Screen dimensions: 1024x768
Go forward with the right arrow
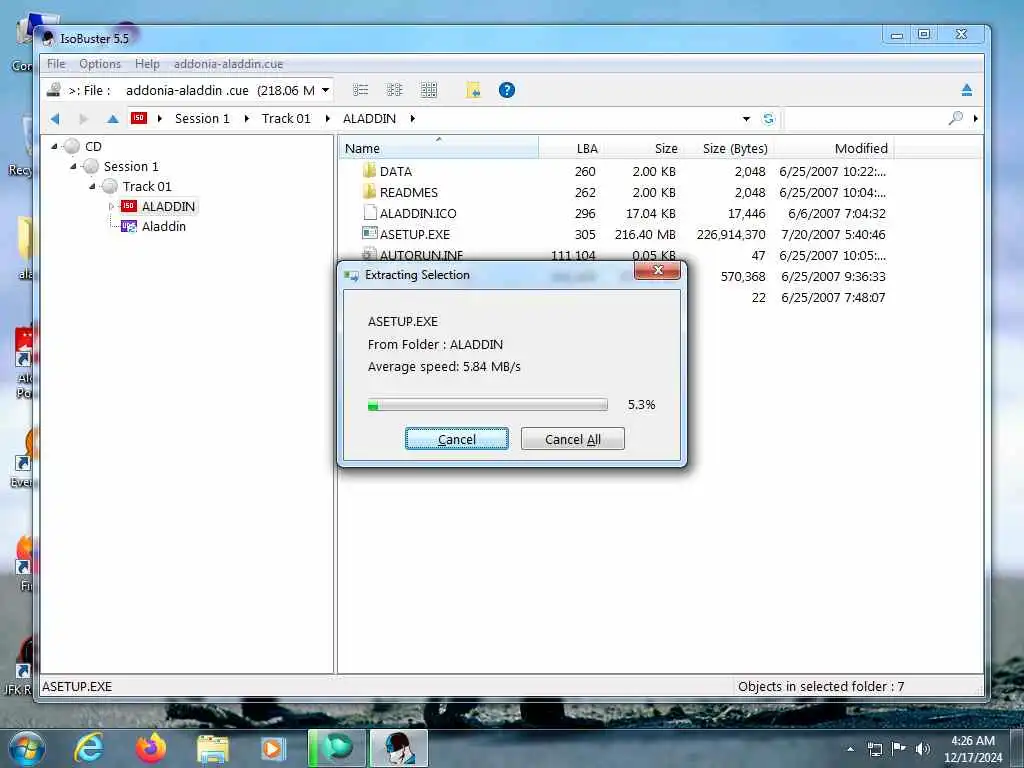click(83, 119)
